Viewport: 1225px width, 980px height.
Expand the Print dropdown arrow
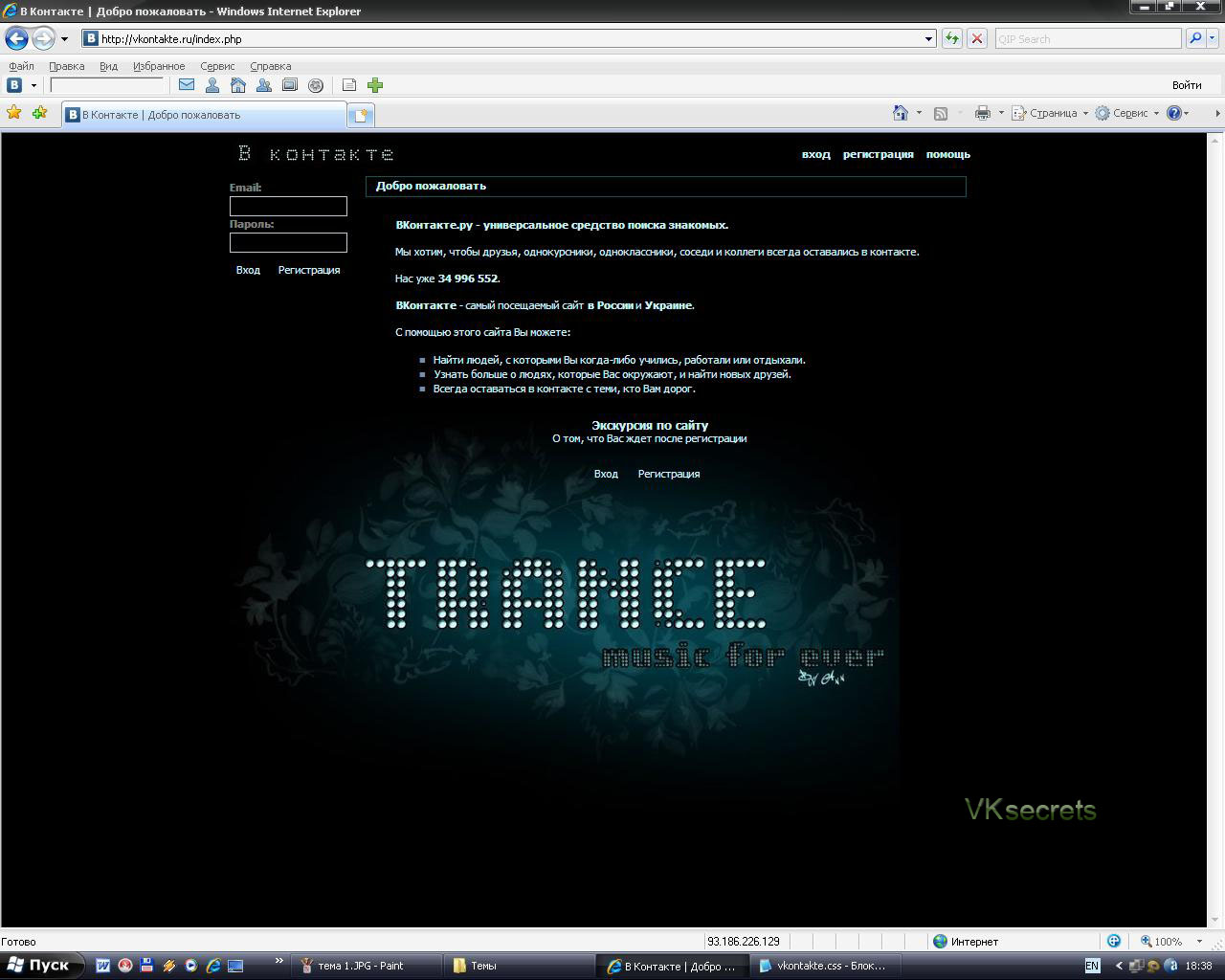(1001, 113)
